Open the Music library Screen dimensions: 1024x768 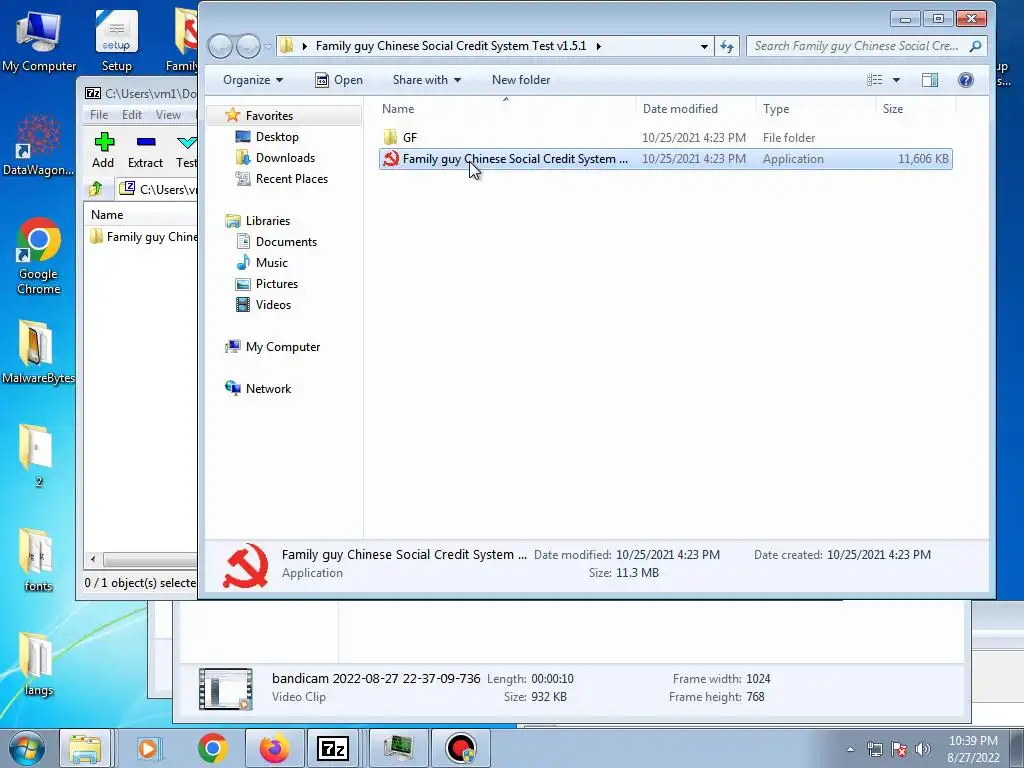262,263
